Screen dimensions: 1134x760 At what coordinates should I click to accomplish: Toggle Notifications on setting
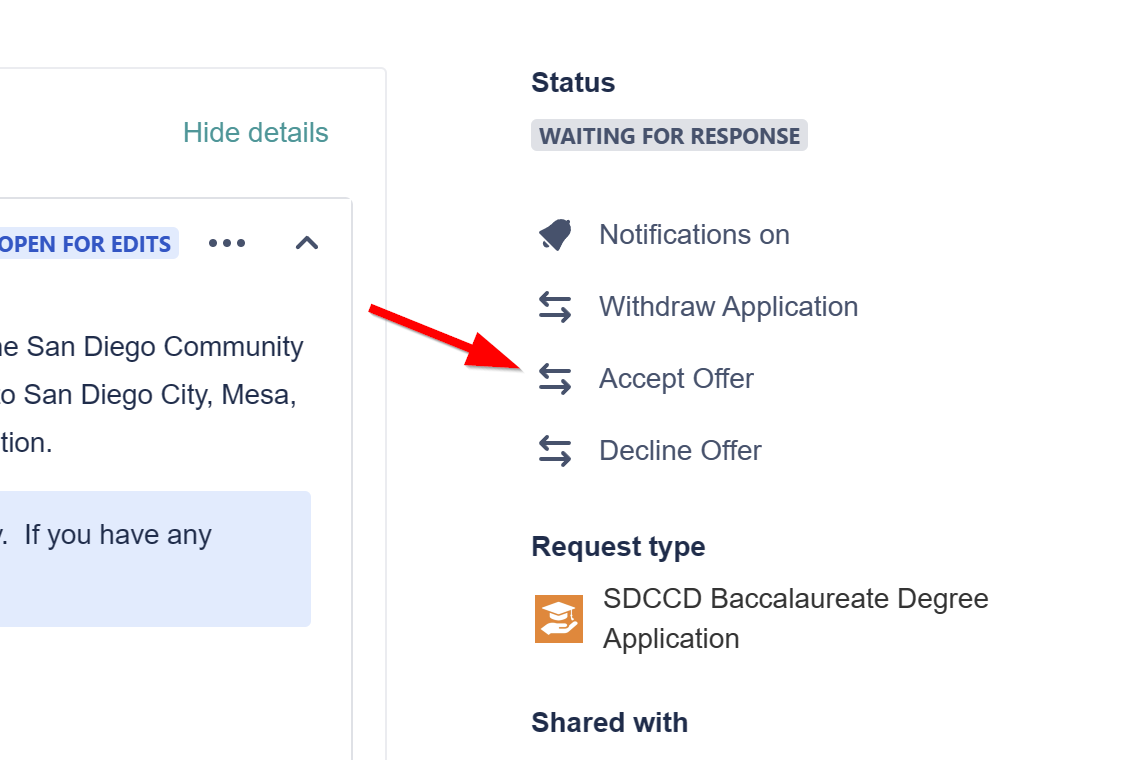[x=694, y=235]
